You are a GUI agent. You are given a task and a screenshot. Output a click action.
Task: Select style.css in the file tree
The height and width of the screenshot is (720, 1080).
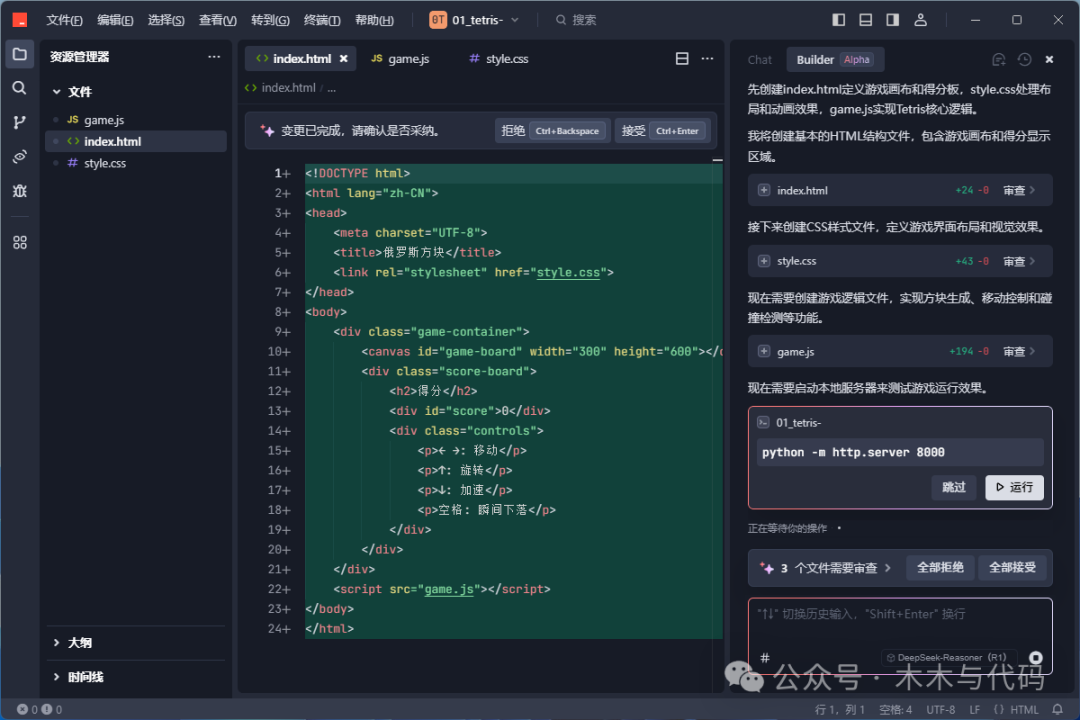[x=136, y=163]
